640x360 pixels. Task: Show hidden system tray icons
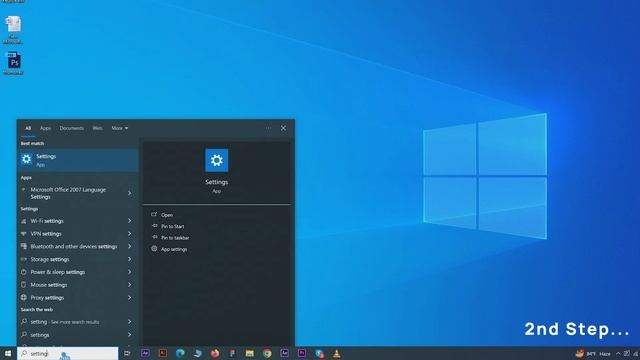point(618,353)
